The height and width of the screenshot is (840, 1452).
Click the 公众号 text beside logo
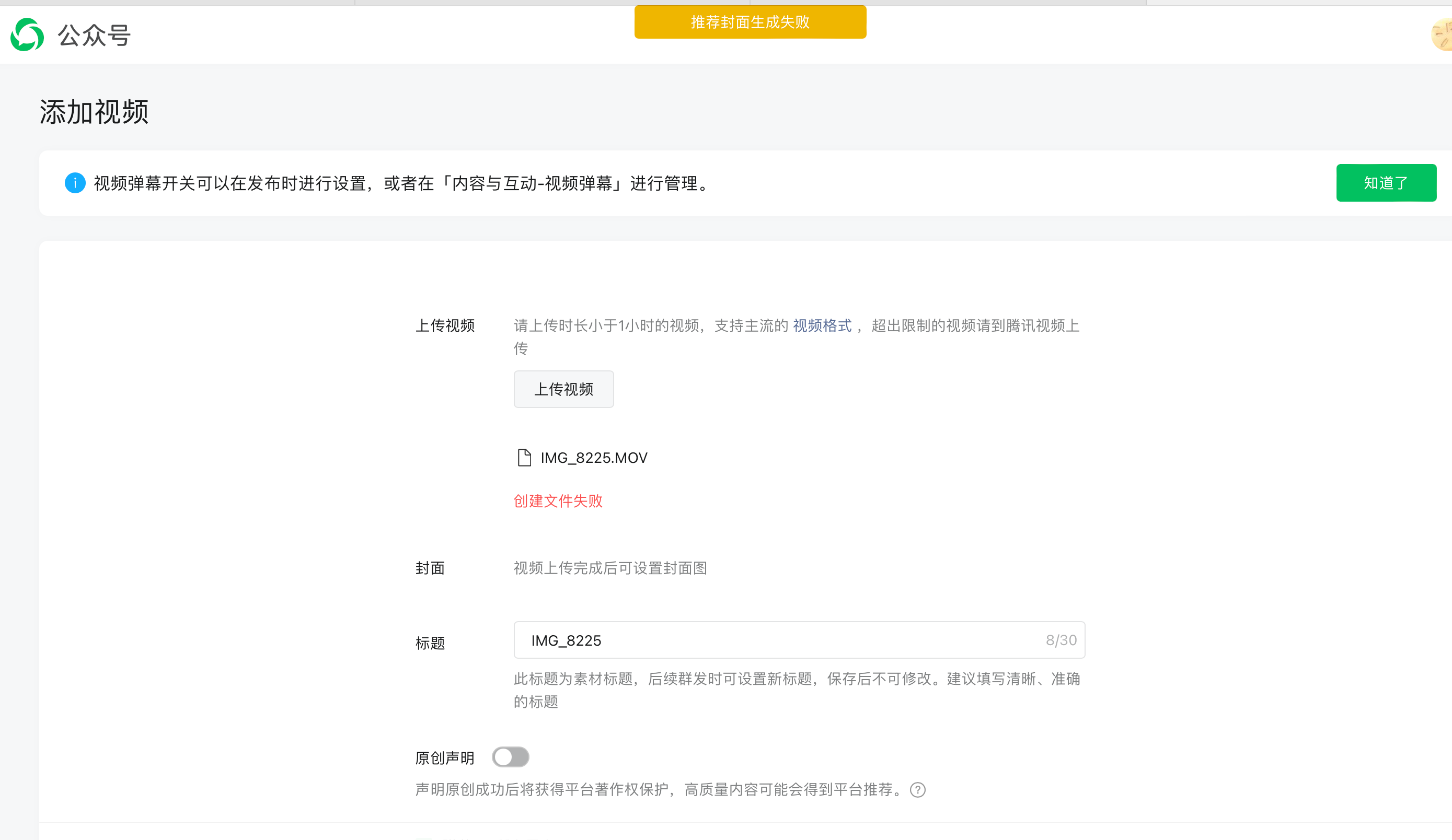tap(94, 36)
